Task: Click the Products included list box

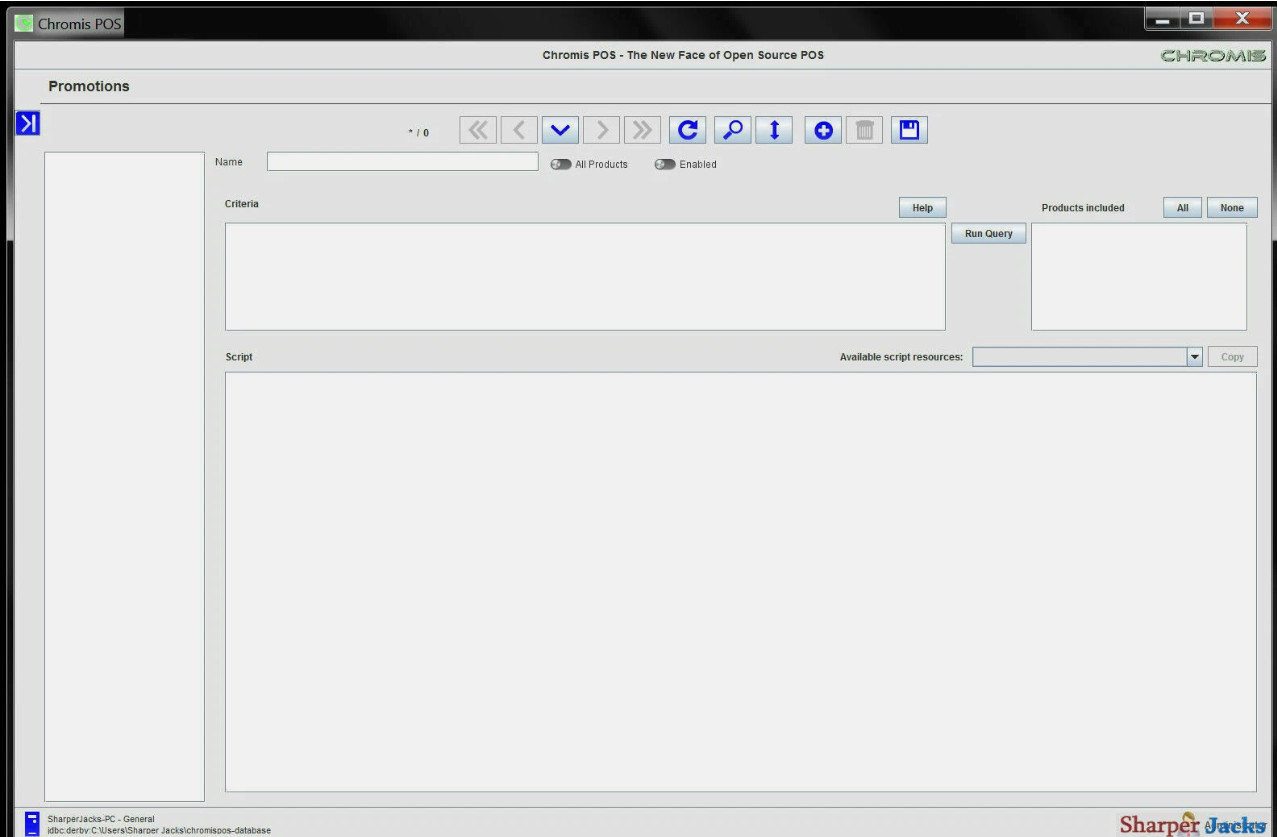Action: click(1139, 276)
